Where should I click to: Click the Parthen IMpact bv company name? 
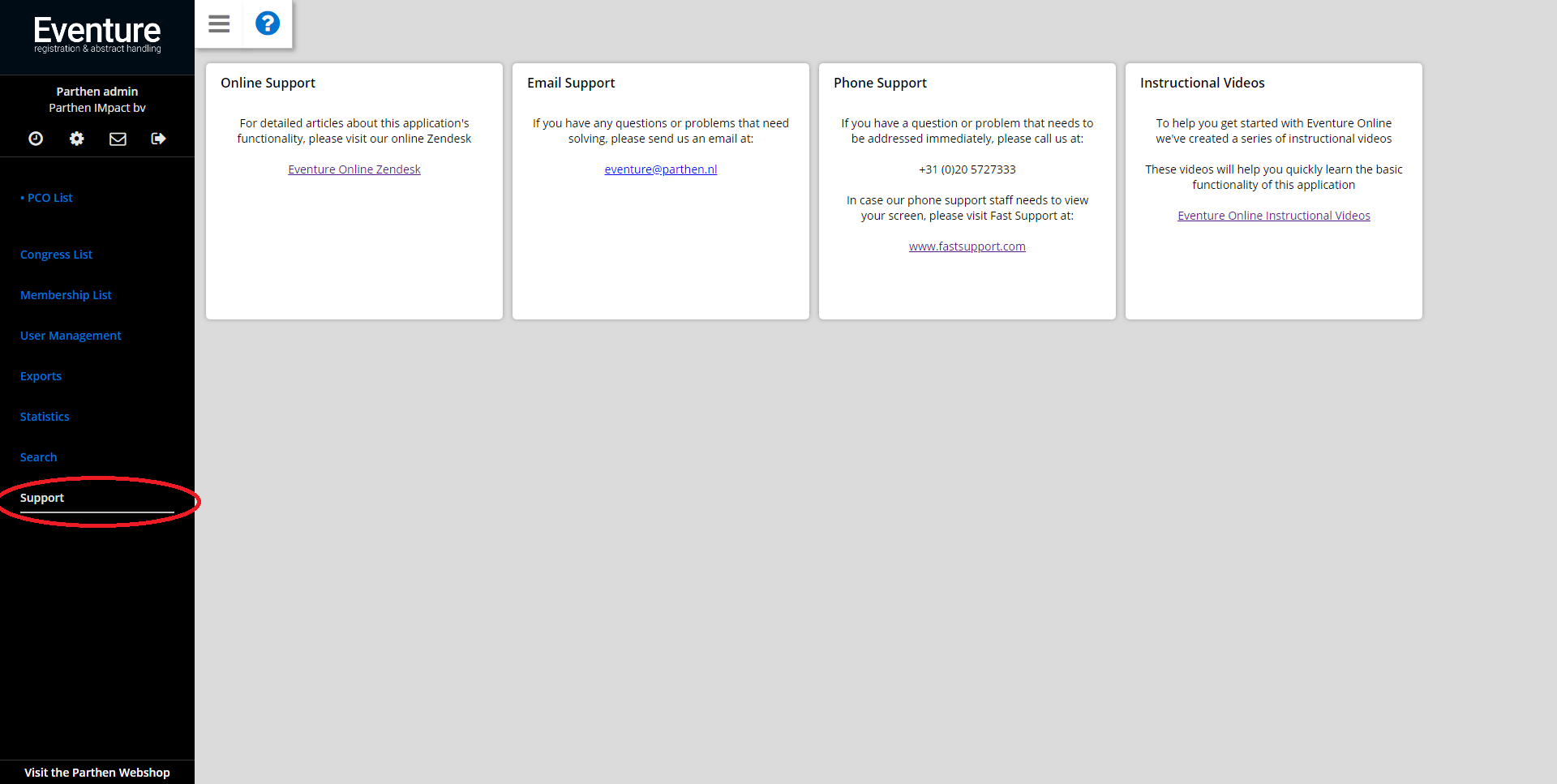(97, 108)
